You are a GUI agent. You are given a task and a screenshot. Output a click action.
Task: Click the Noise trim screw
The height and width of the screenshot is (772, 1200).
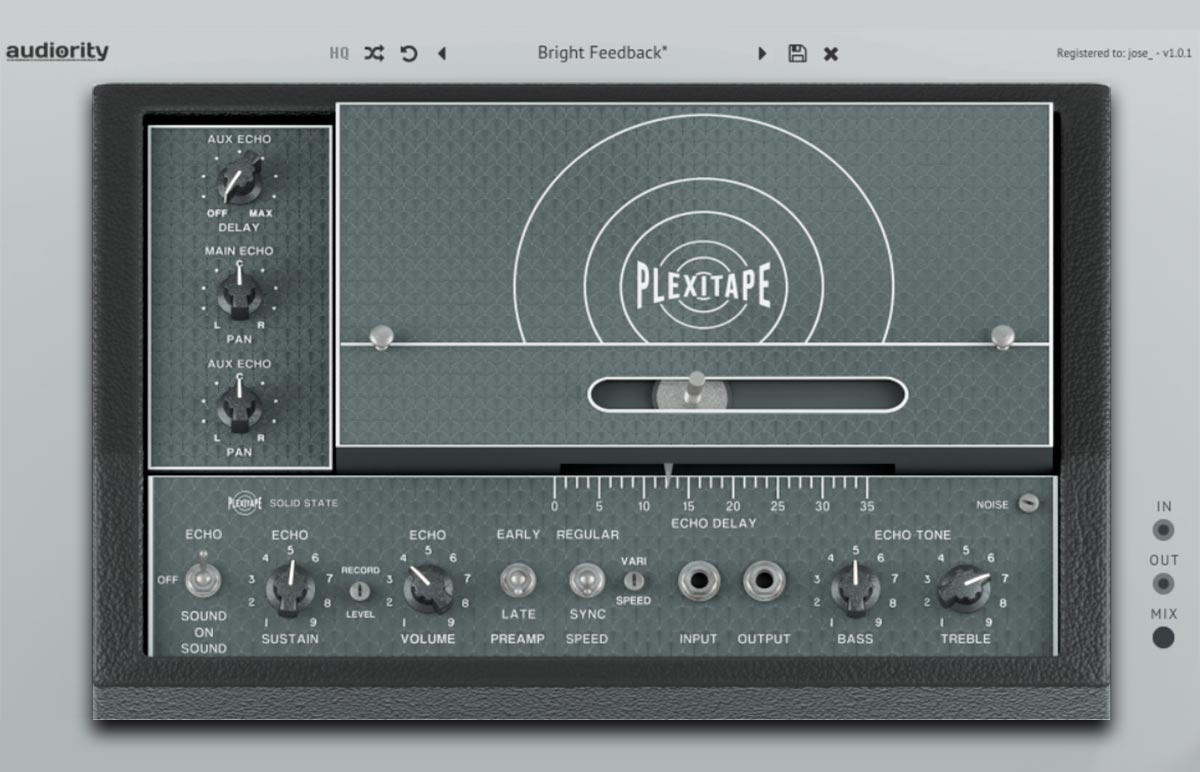point(1027,503)
